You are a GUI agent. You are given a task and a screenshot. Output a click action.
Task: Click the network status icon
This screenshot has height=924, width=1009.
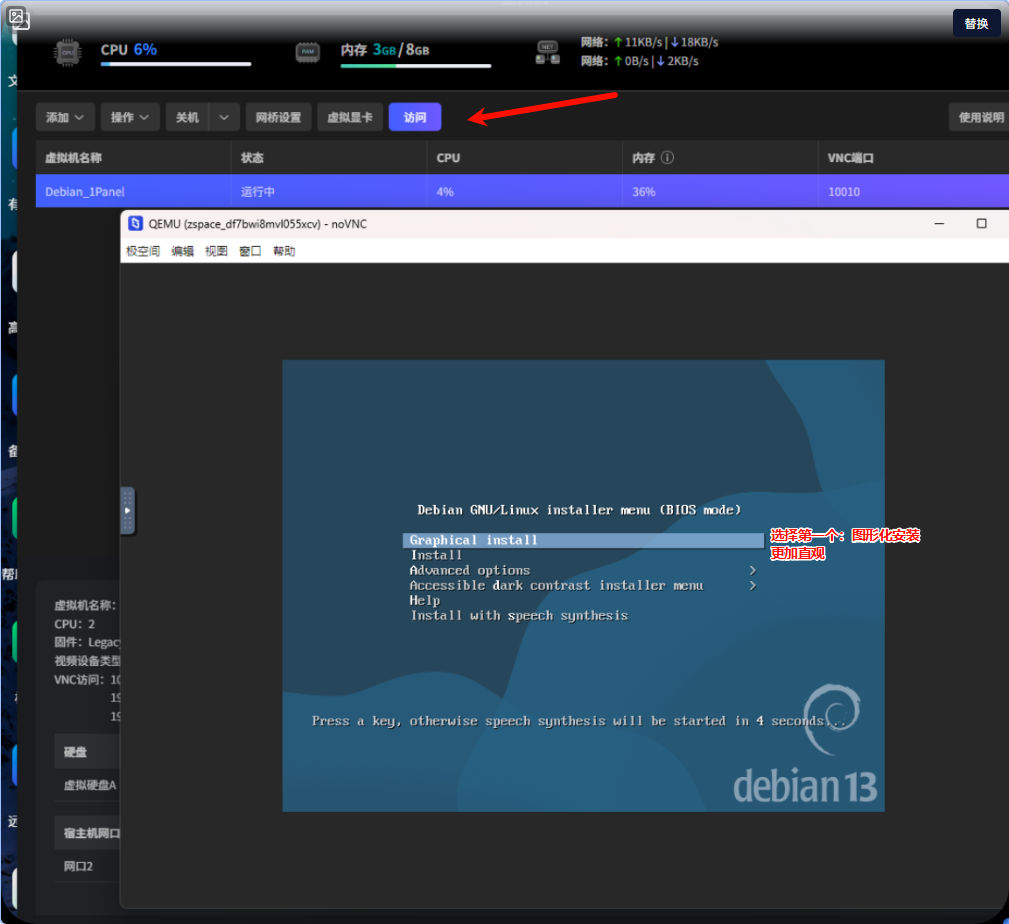click(547, 52)
